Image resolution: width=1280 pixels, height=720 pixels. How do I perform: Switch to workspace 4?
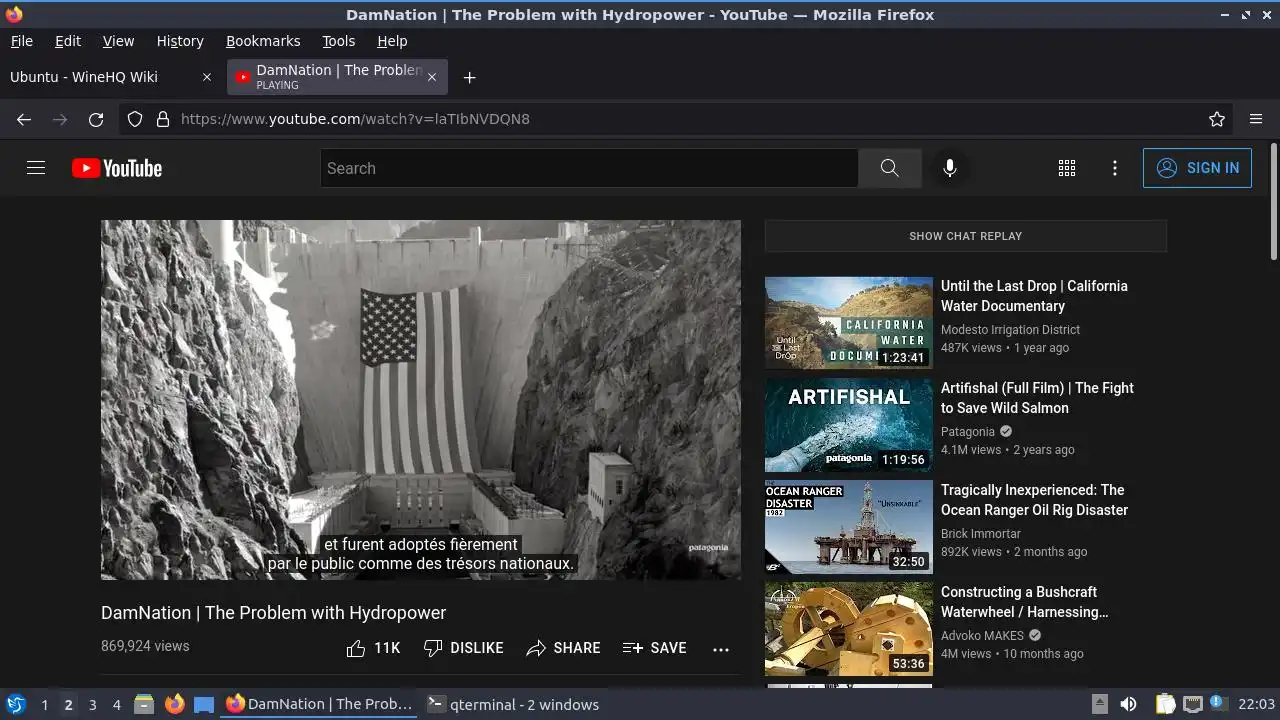coord(116,705)
